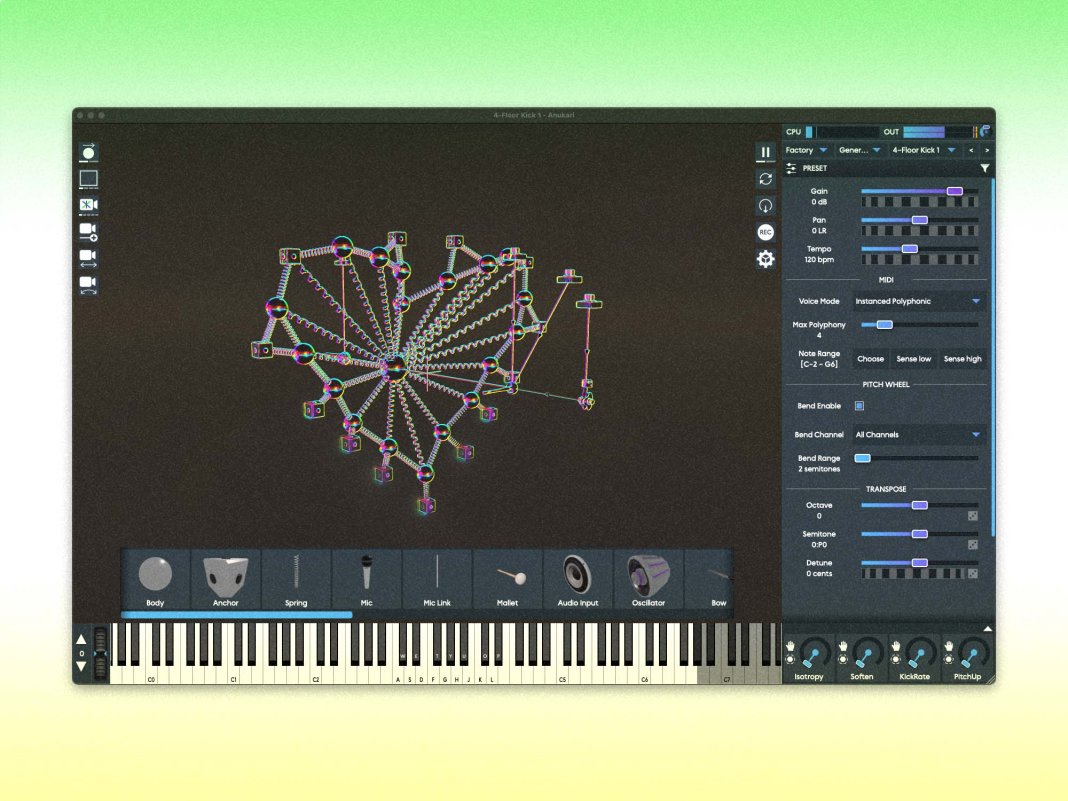Viewport: 1068px width, 801px height.
Task: Click the circular down-arrow icon
Action: [766, 206]
